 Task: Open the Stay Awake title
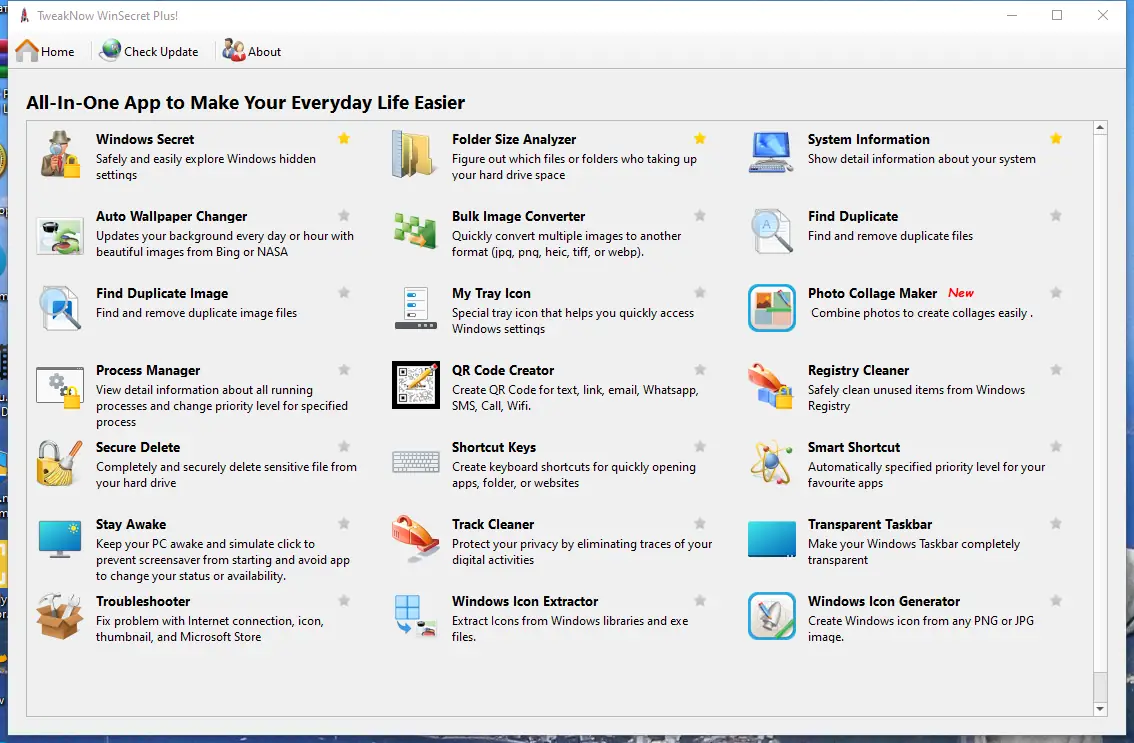click(131, 525)
